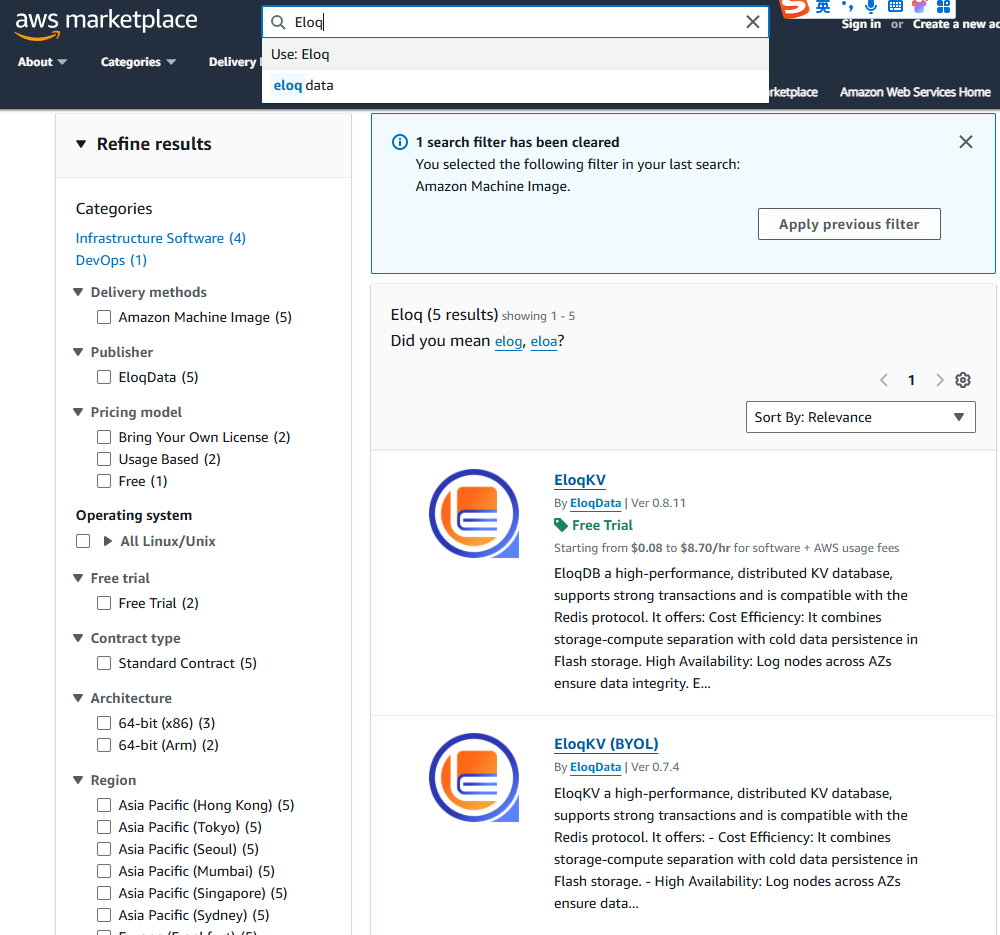Collapse the Free trial section

(x=78, y=578)
